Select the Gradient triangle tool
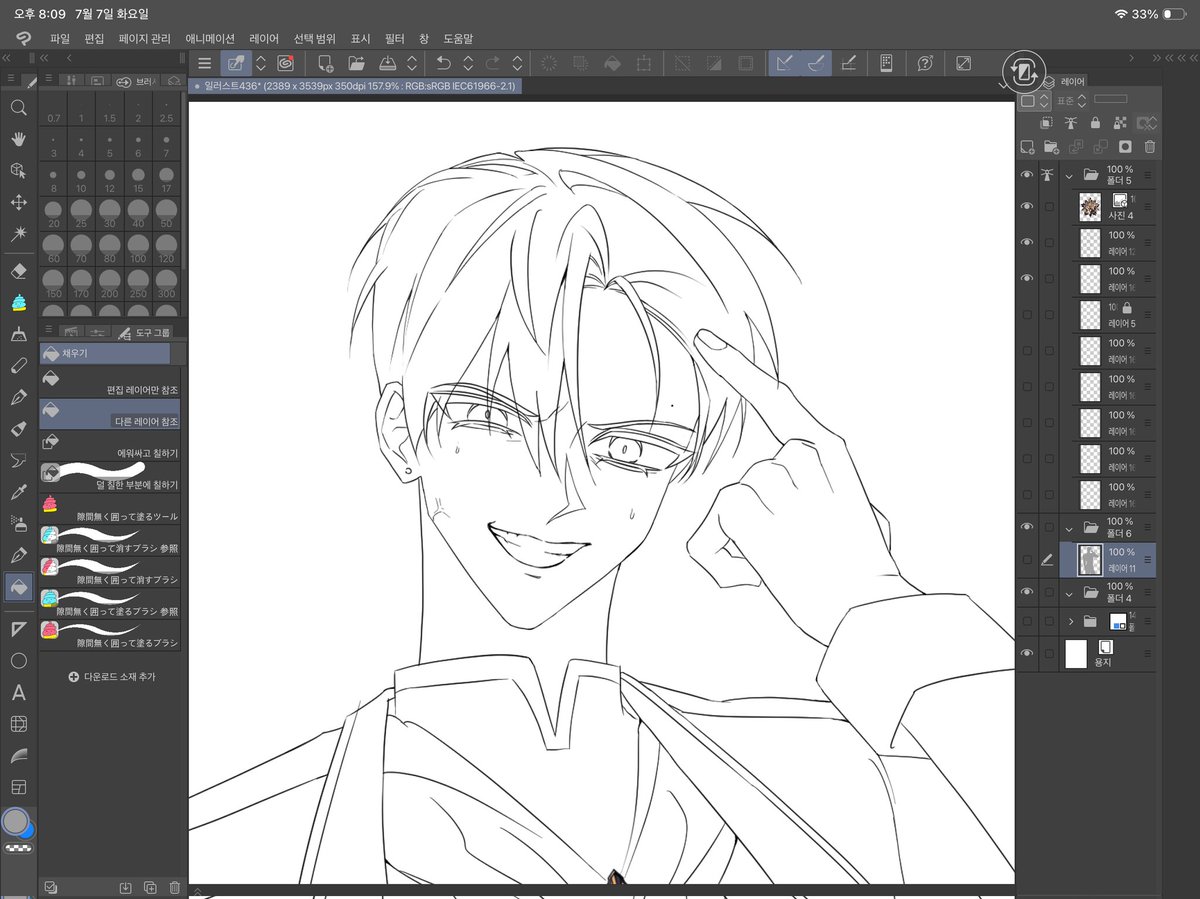The height and width of the screenshot is (899, 1200). click(x=18, y=629)
